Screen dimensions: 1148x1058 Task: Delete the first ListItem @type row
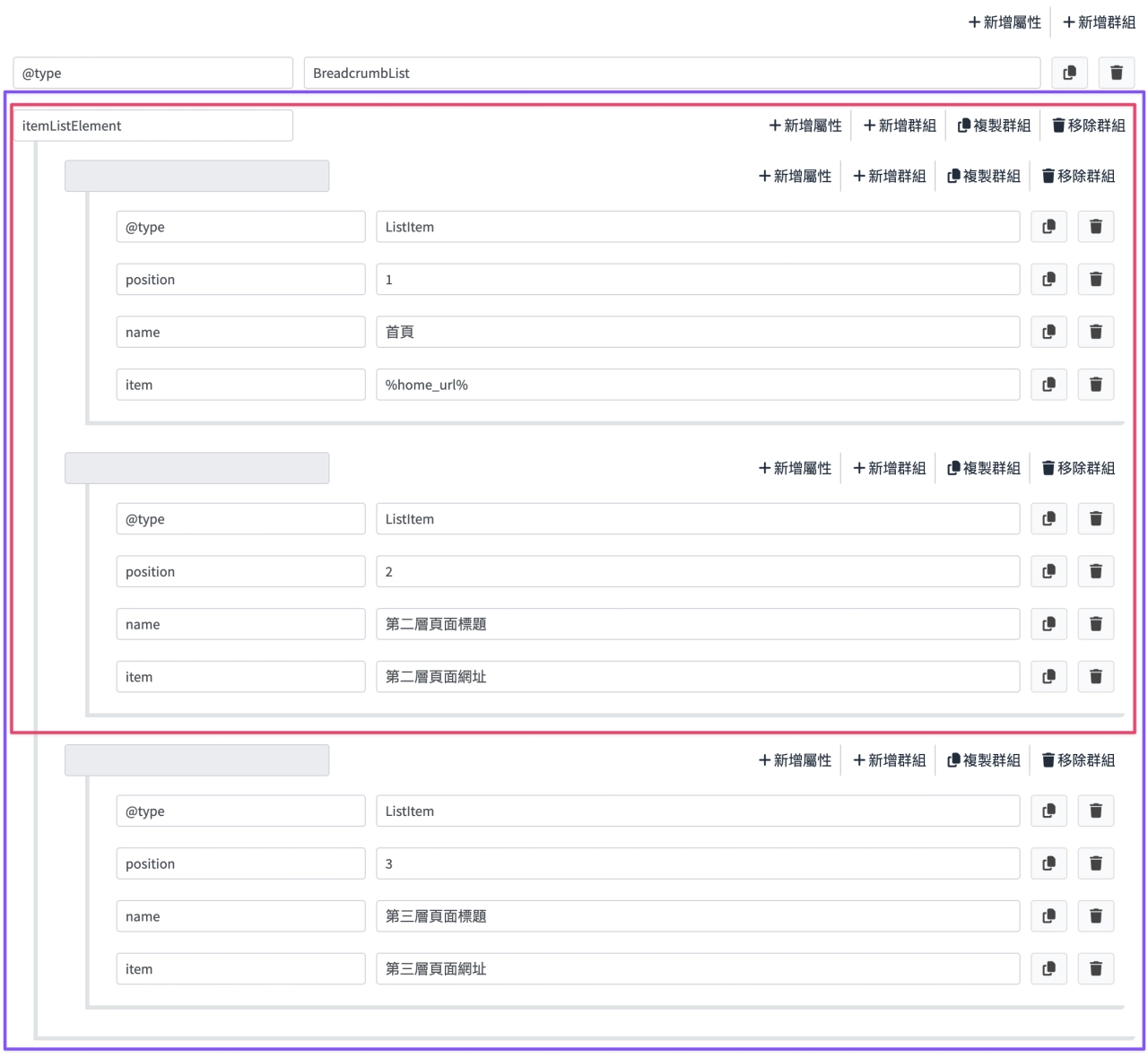(1096, 227)
